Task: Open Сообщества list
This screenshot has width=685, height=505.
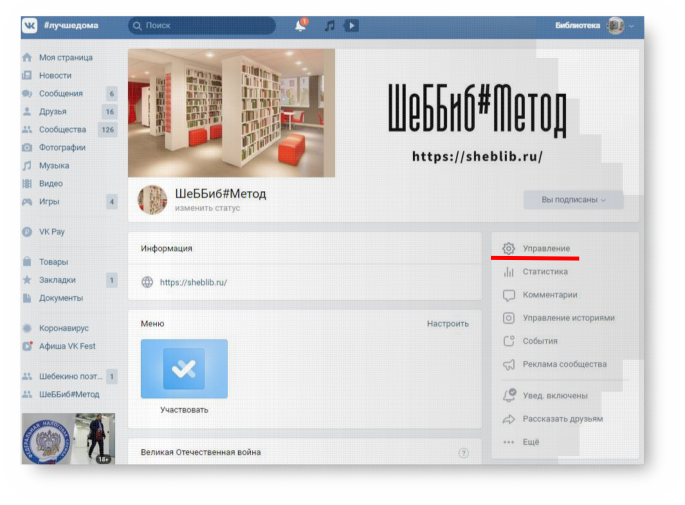Action: pos(62,129)
